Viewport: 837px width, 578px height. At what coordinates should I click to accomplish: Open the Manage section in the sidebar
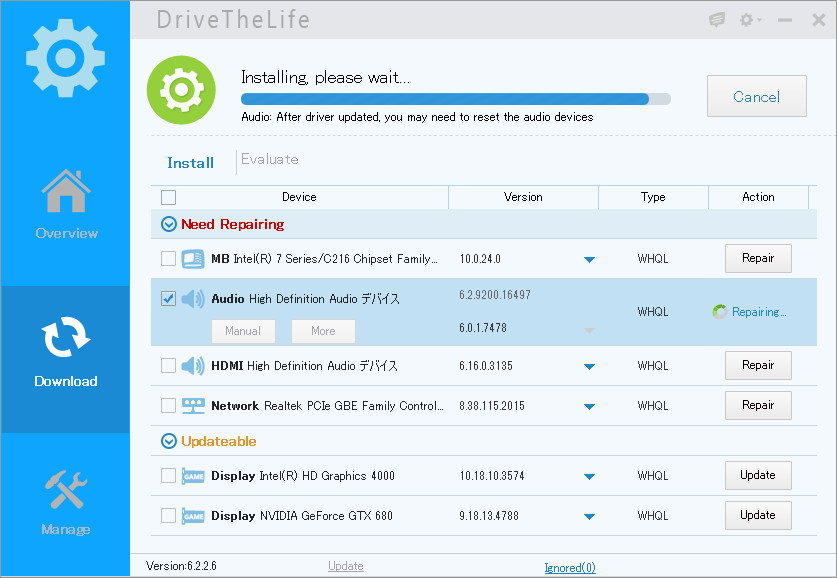point(65,505)
